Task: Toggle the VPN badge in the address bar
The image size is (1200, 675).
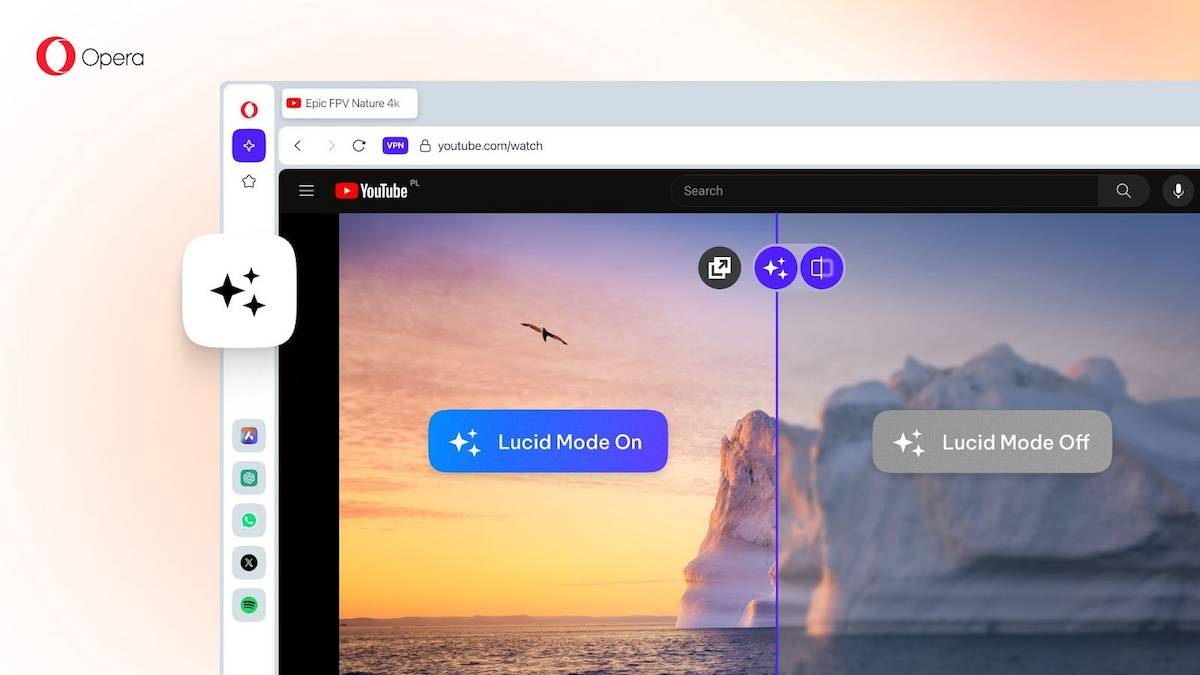Action: pos(395,146)
